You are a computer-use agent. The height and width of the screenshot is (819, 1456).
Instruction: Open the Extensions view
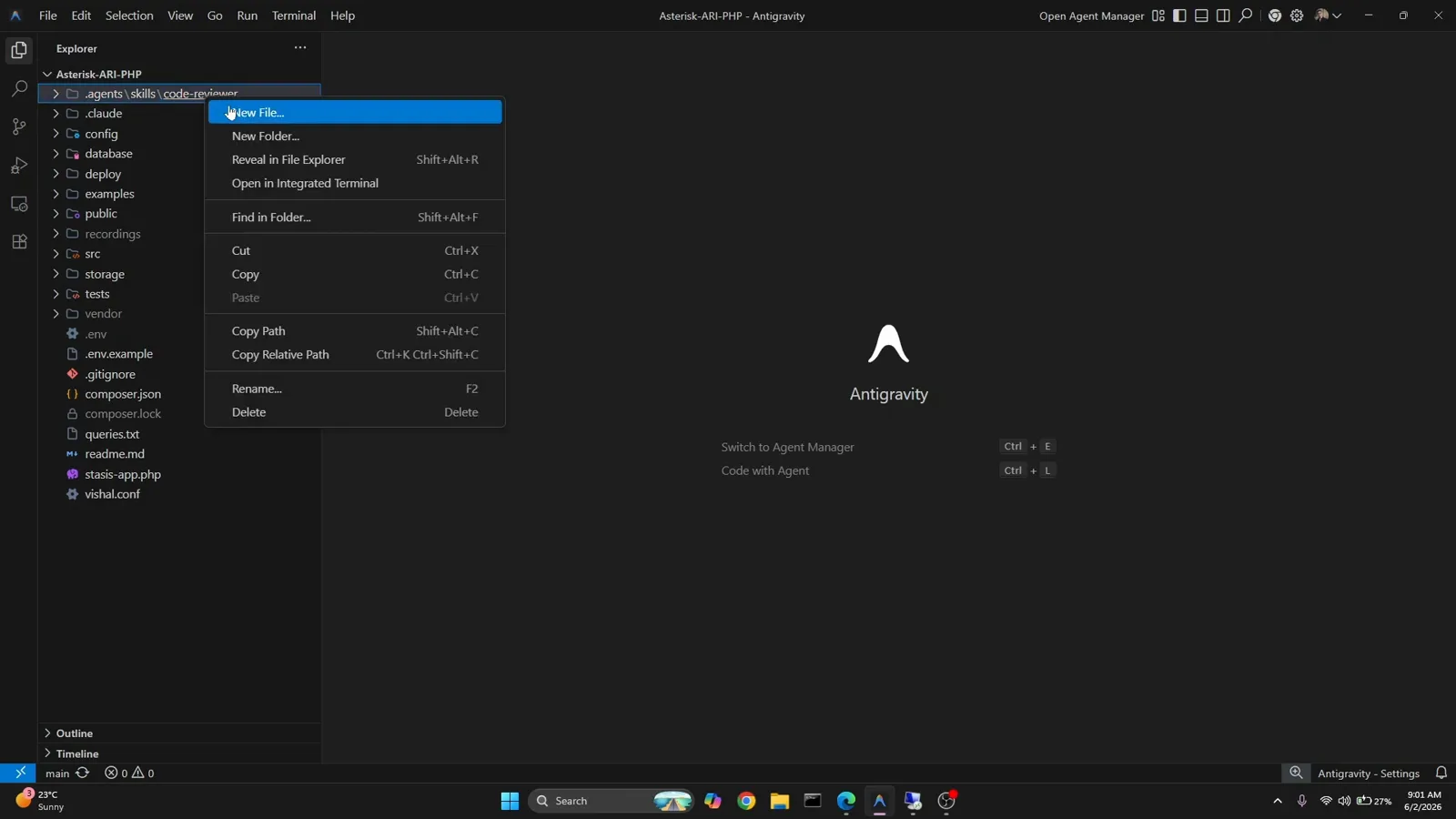[x=19, y=242]
